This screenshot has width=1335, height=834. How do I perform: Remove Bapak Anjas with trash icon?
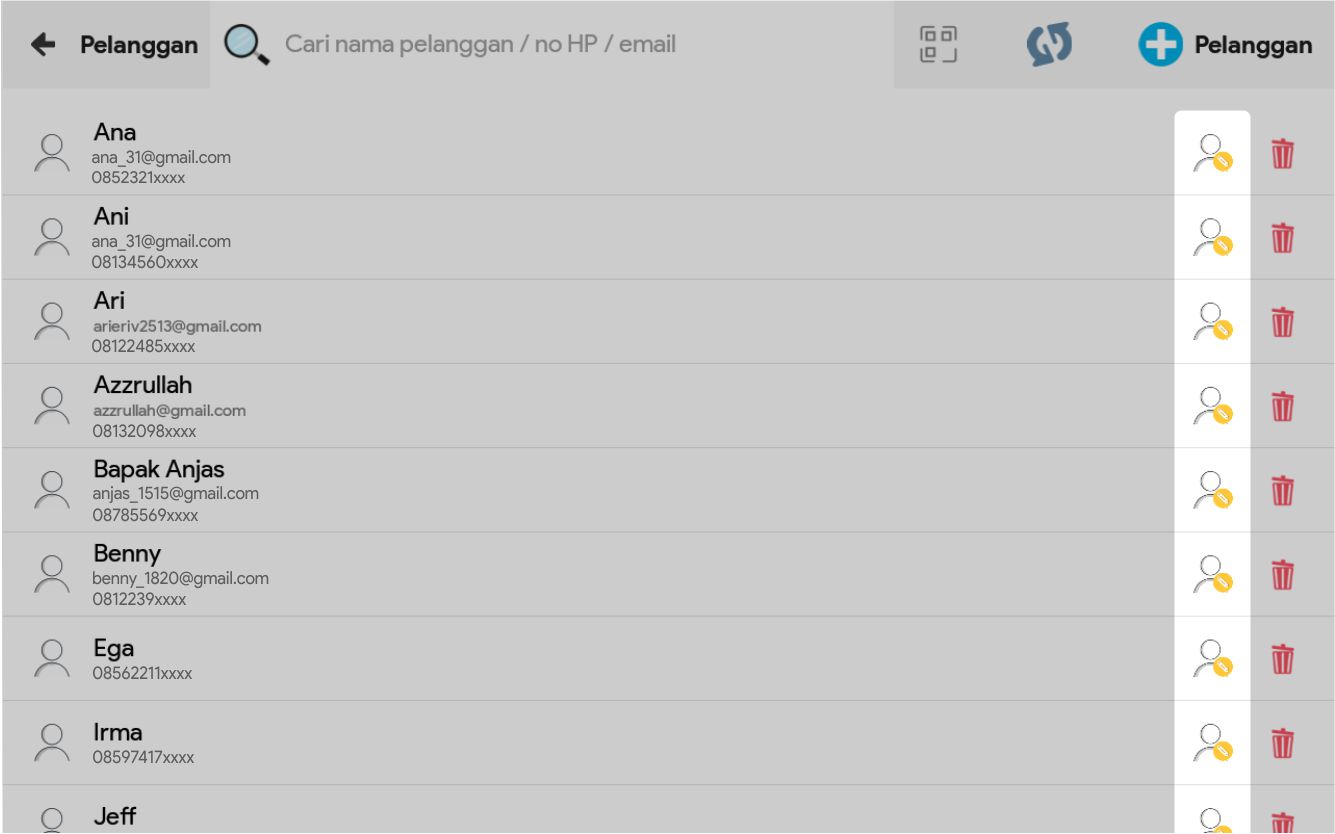point(1283,491)
